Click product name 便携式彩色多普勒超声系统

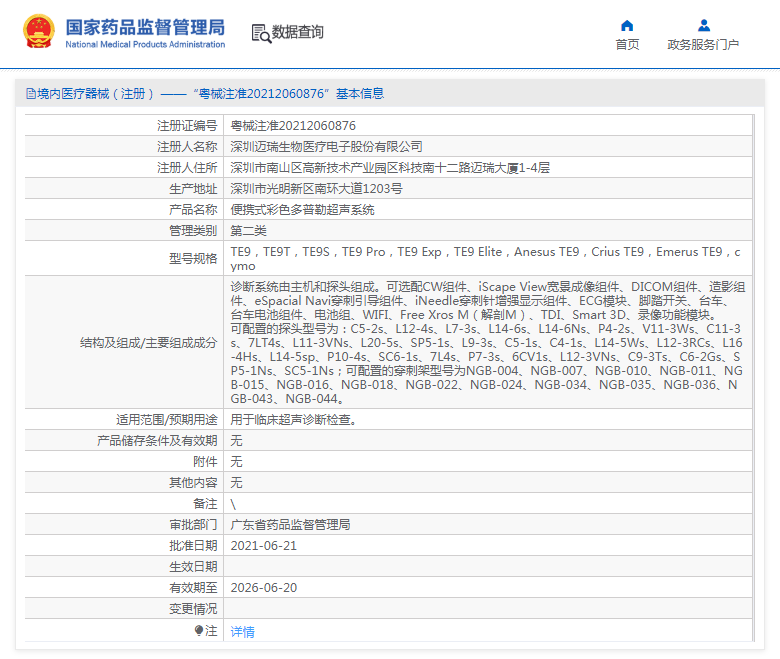tap(302, 209)
